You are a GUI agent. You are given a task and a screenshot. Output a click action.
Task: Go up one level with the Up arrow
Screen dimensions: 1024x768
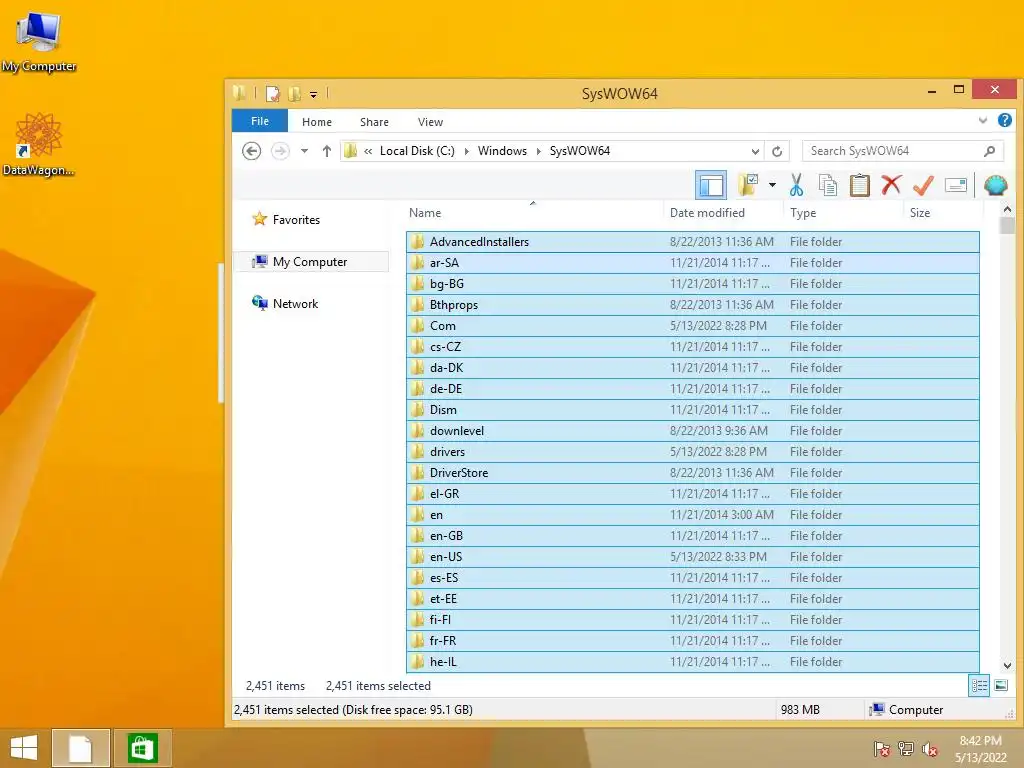click(327, 151)
